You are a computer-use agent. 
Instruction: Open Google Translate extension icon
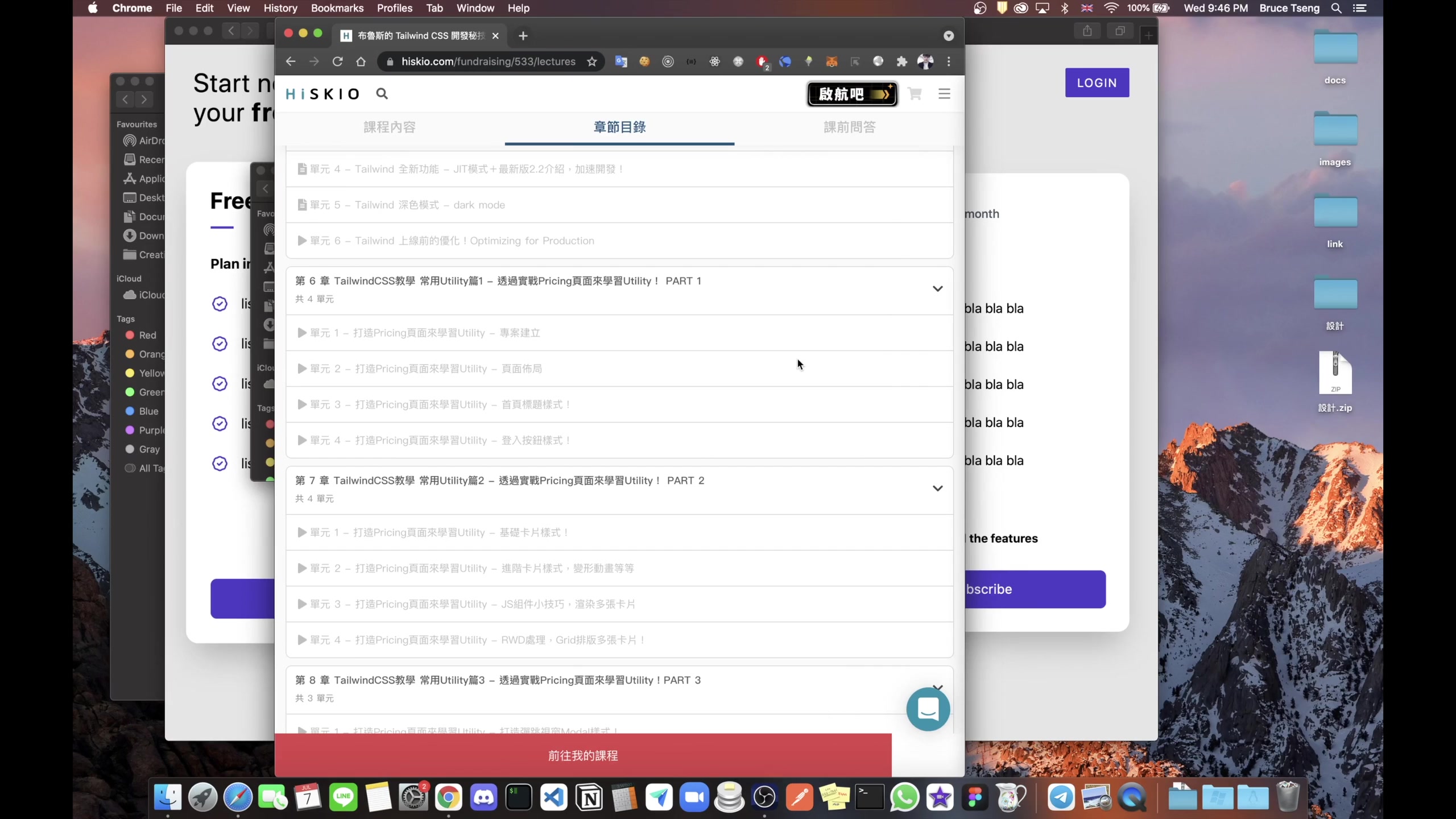tap(621, 61)
